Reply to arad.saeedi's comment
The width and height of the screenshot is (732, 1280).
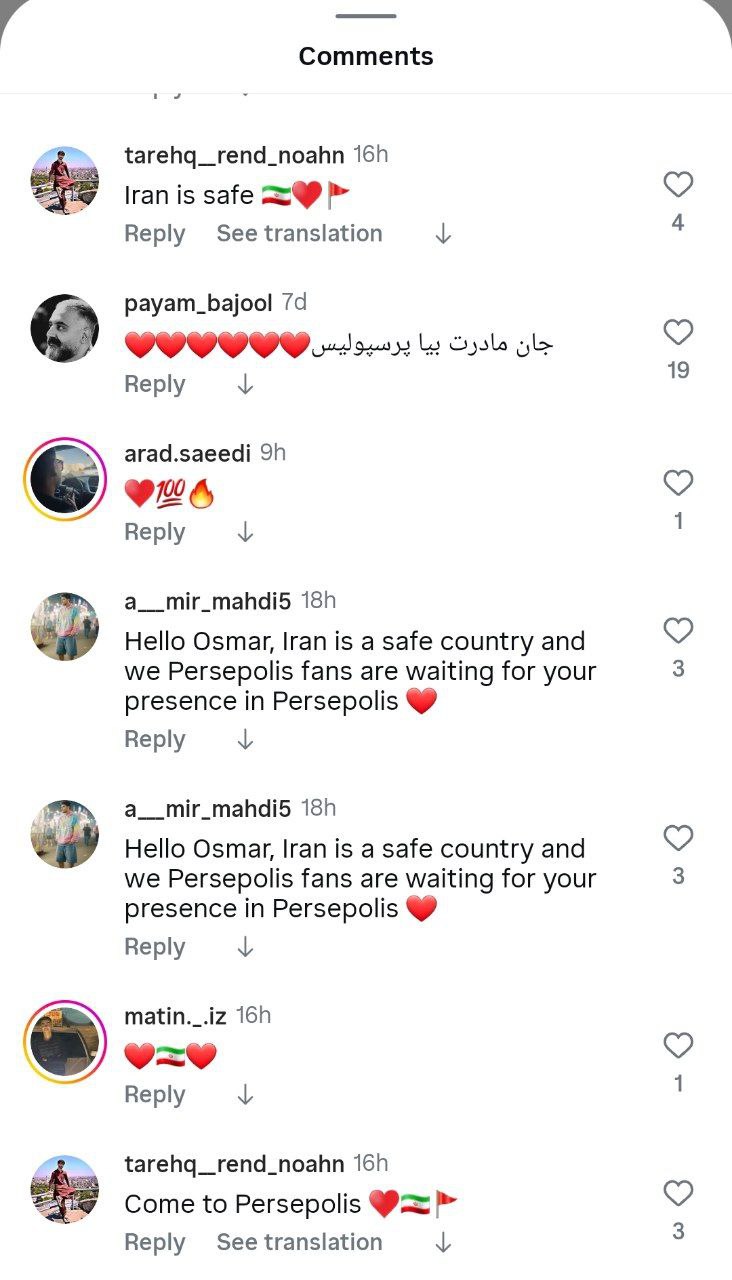154,533
